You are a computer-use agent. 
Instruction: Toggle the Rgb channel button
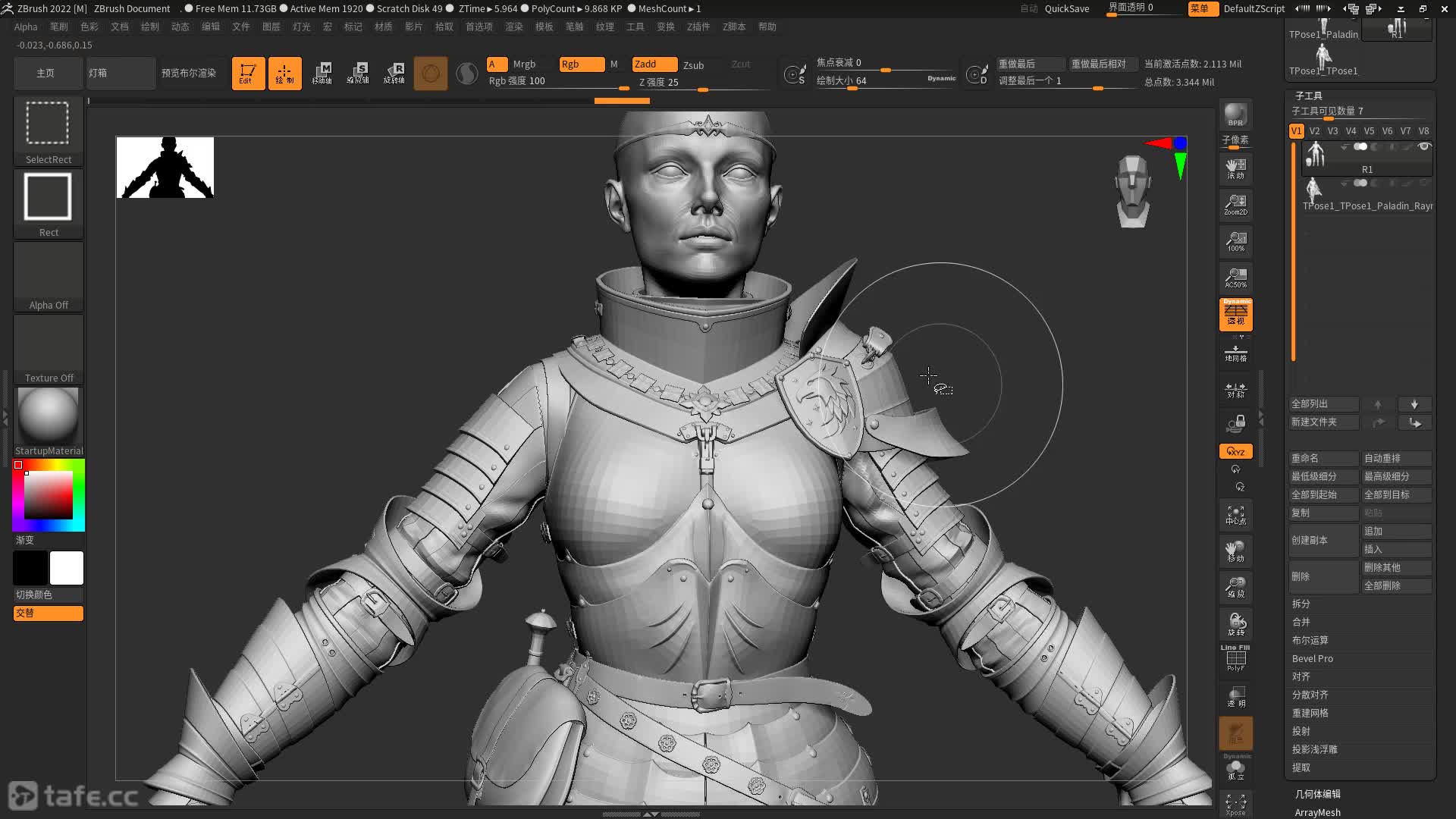point(582,64)
